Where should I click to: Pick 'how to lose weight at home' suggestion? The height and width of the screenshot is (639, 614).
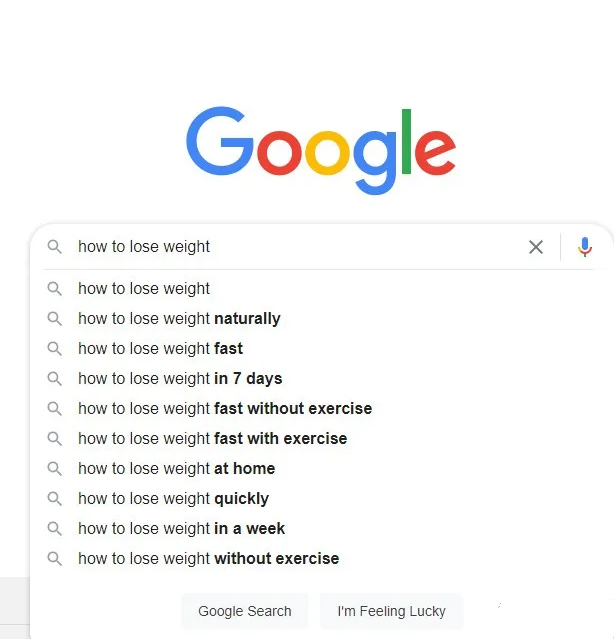pos(318,469)
